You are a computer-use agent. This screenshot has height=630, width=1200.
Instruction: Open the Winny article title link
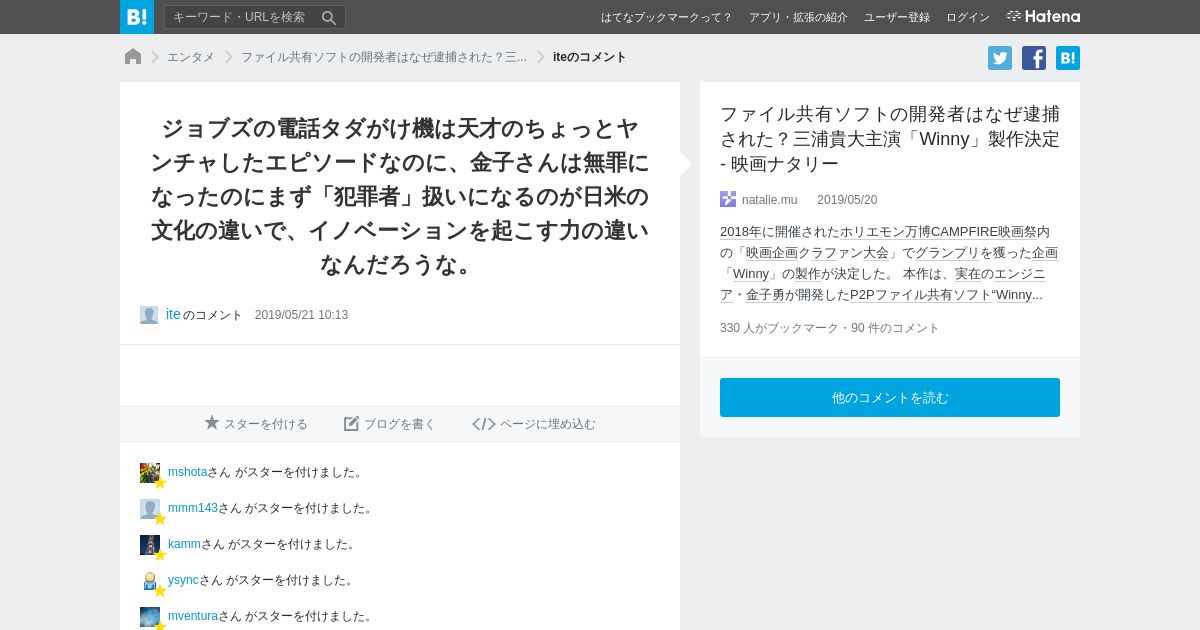tap(889, 138)
